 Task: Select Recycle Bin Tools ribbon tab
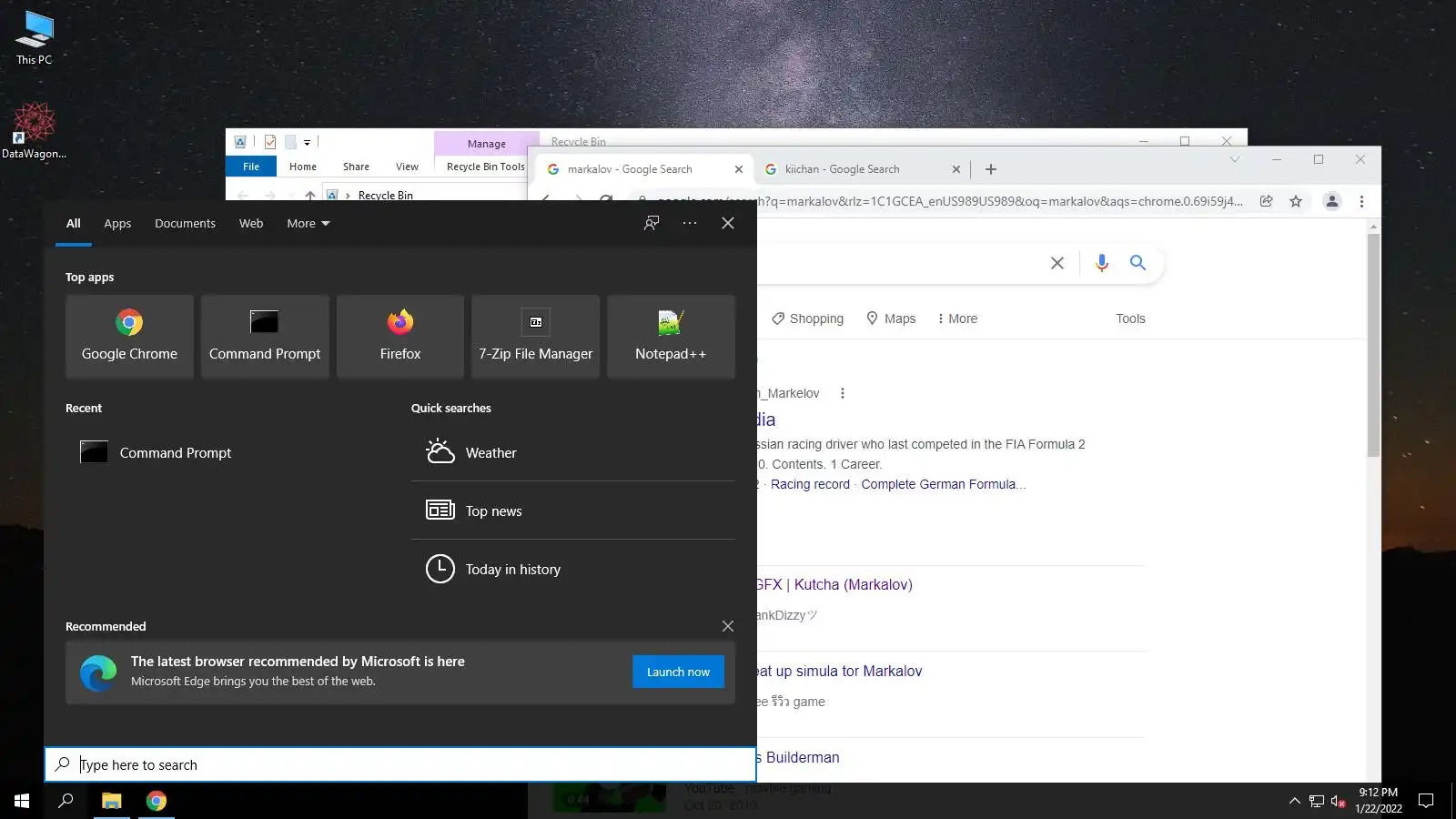point(486,167)
